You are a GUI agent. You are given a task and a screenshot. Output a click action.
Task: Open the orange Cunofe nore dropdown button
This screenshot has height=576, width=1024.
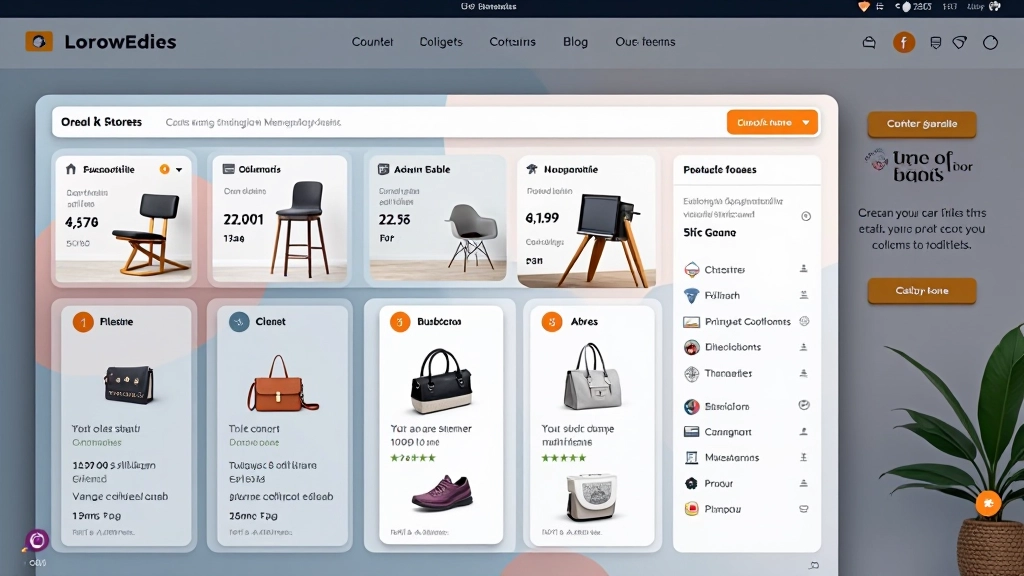(x=772, y=122)
